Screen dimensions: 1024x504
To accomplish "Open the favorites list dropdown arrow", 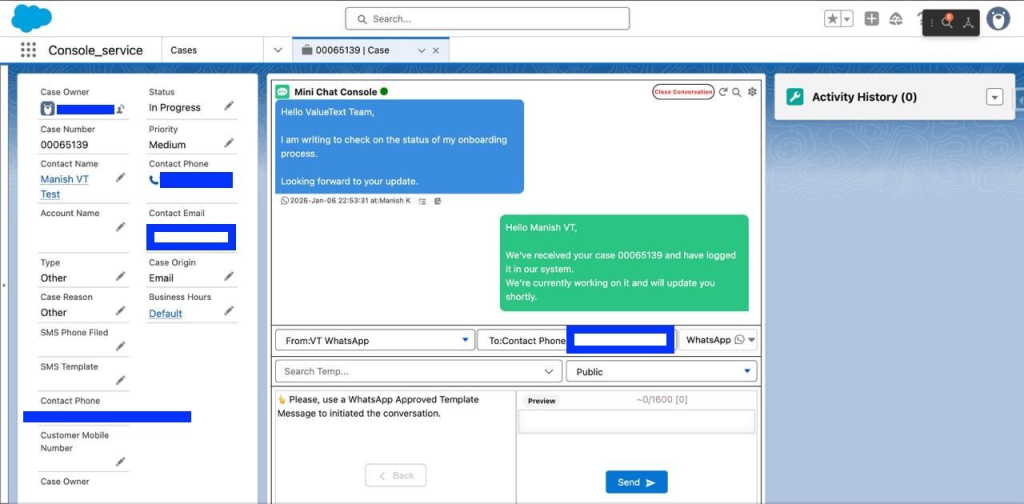I will click(x=847, y=19).
